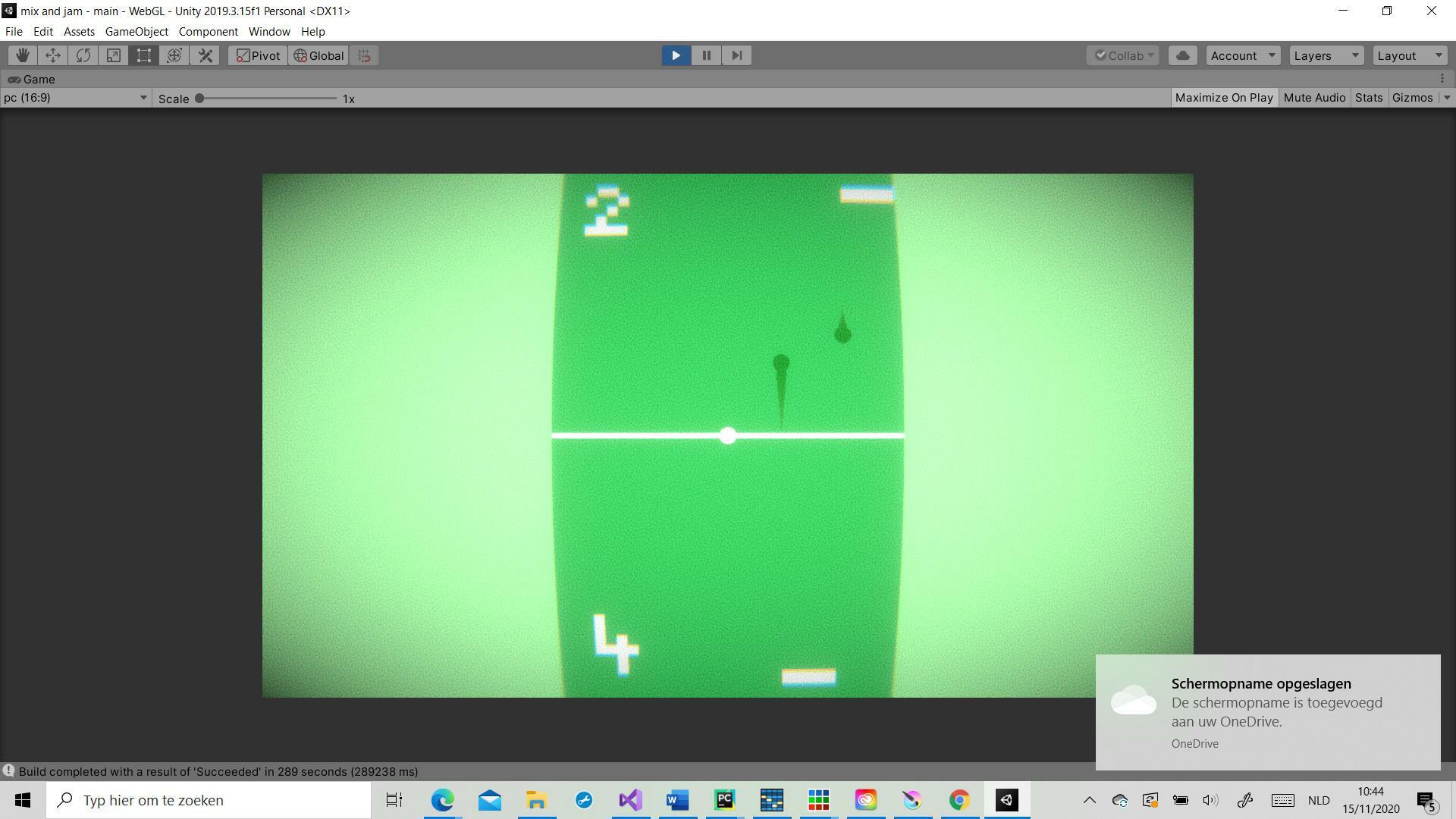The width and height of the screenshot is (1456, 819).
Task: Toggle Mute Audio
Action: (1314, 98)
